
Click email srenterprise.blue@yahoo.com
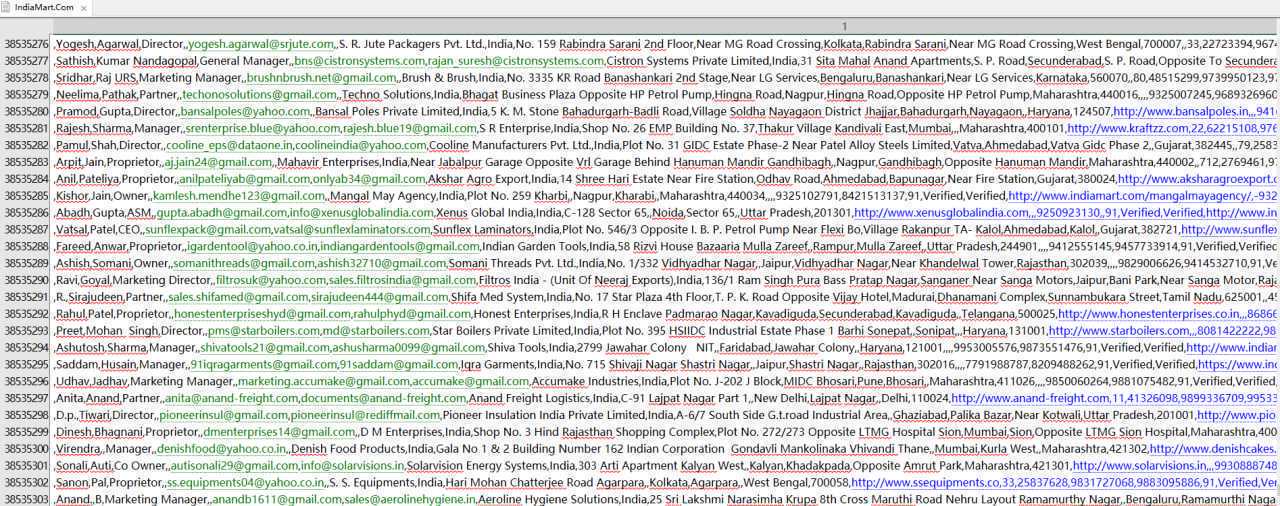(x=263, y=128)
